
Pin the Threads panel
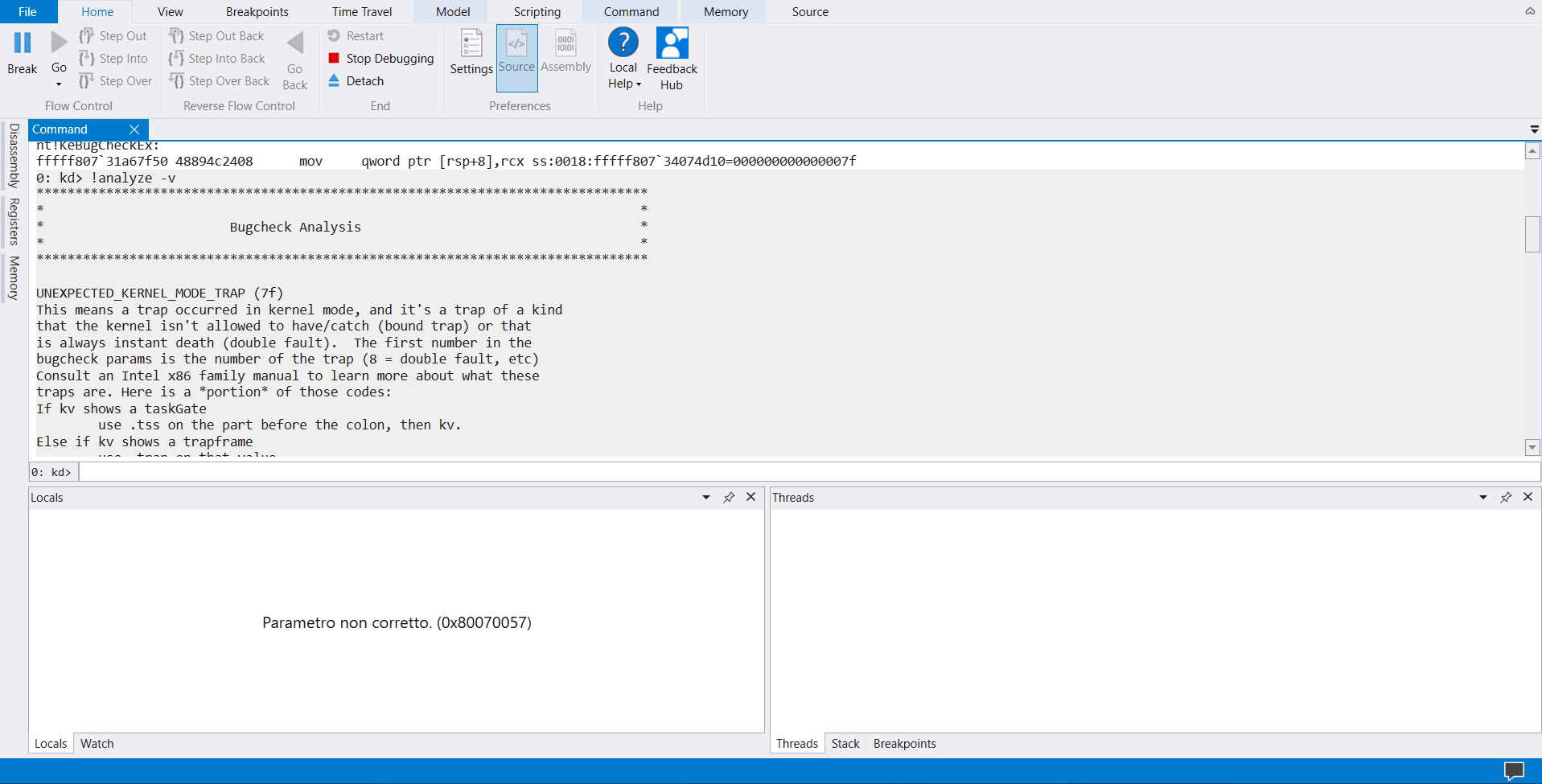[1505, 497]
